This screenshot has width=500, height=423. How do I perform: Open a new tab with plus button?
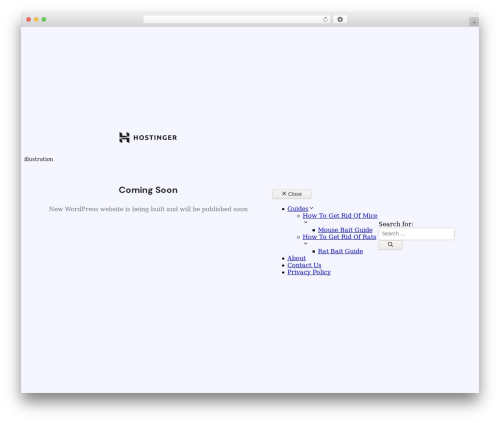474,22
